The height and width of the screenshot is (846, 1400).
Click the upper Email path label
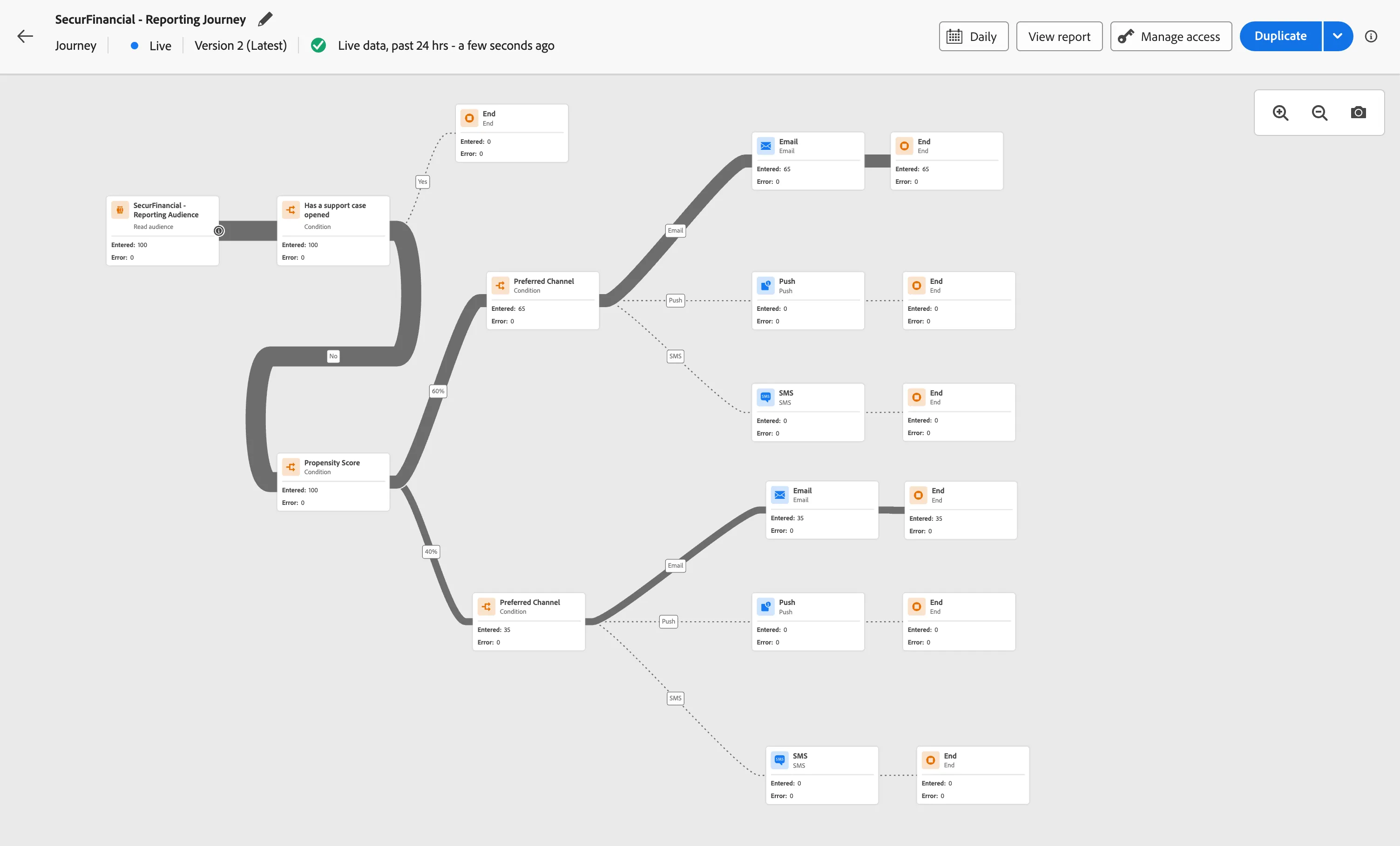676,230
